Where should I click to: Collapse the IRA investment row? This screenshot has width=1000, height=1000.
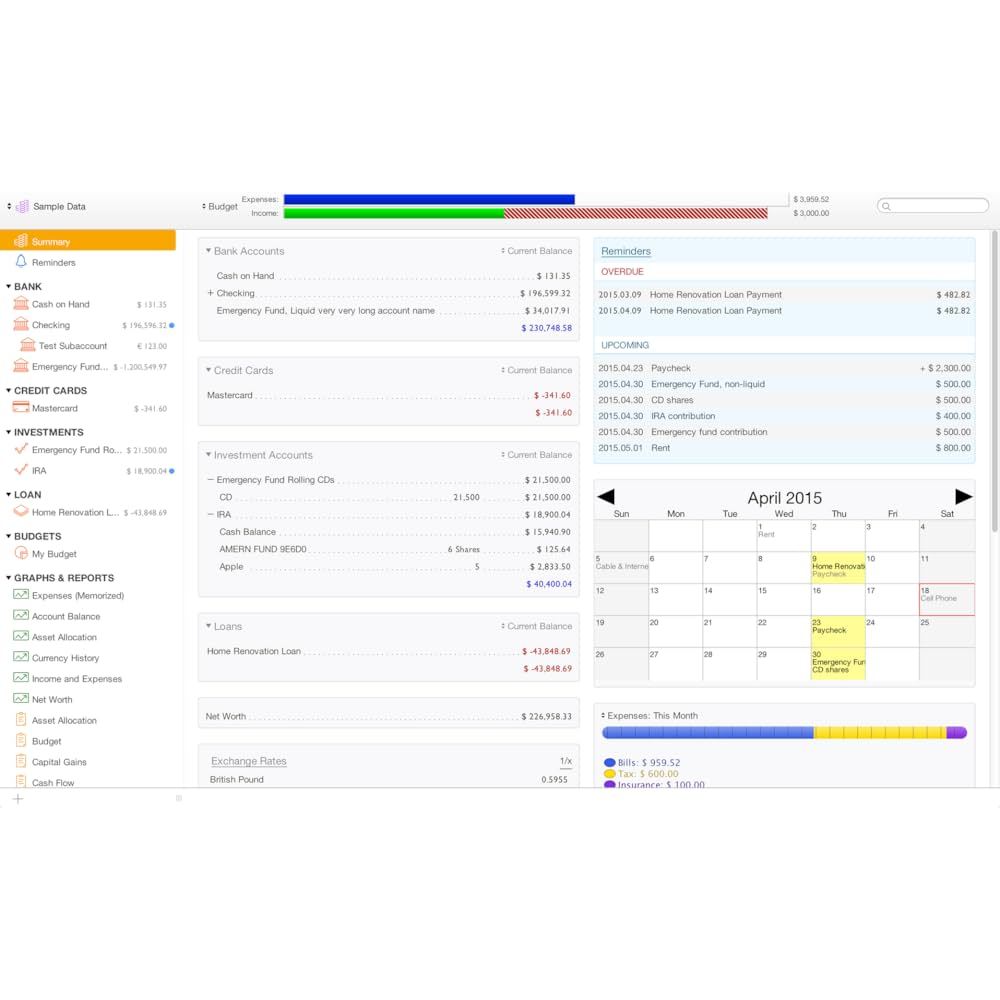(210, 514)
